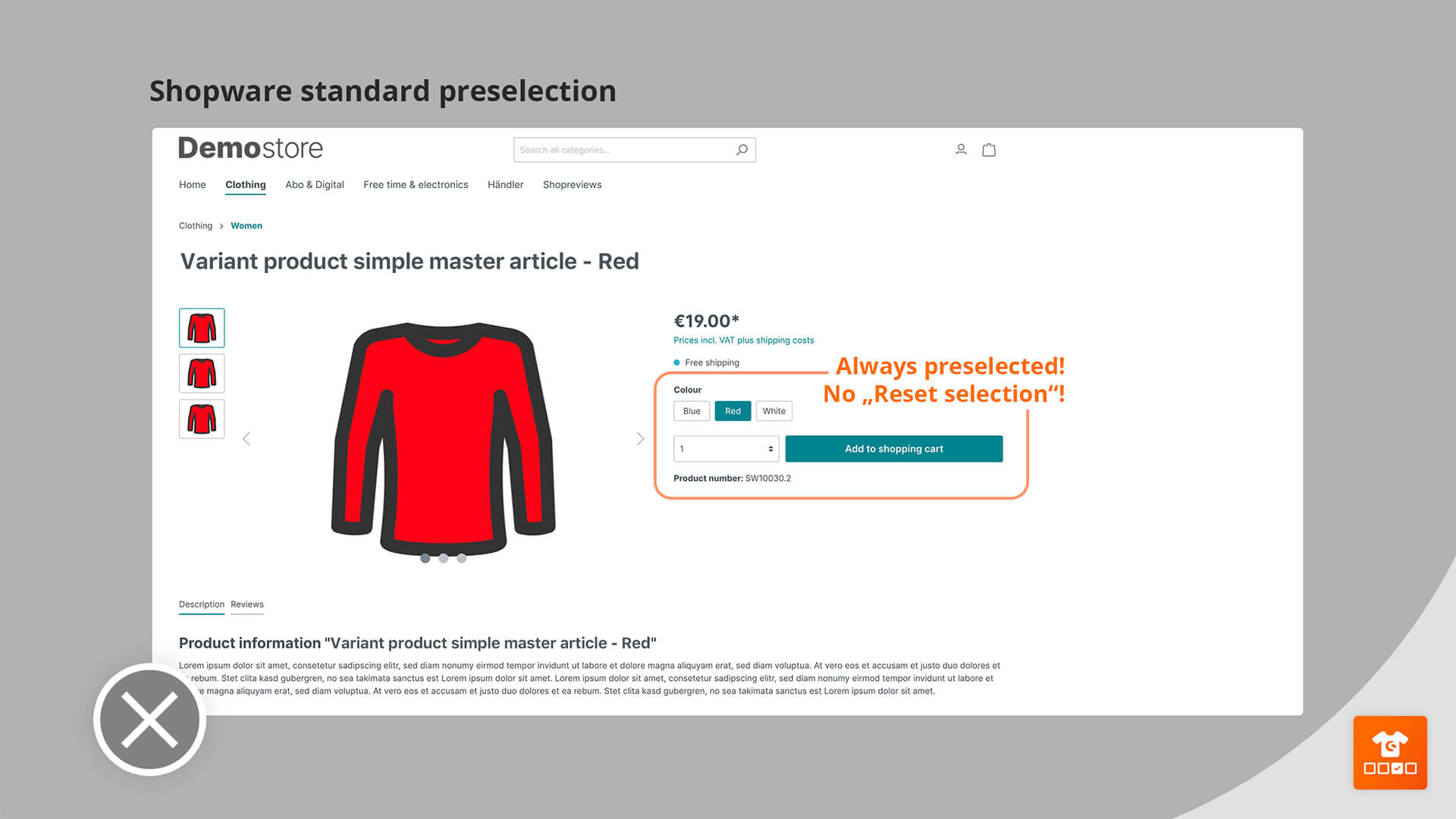Click the Women breadcrumb link

(x=247, y=224)
